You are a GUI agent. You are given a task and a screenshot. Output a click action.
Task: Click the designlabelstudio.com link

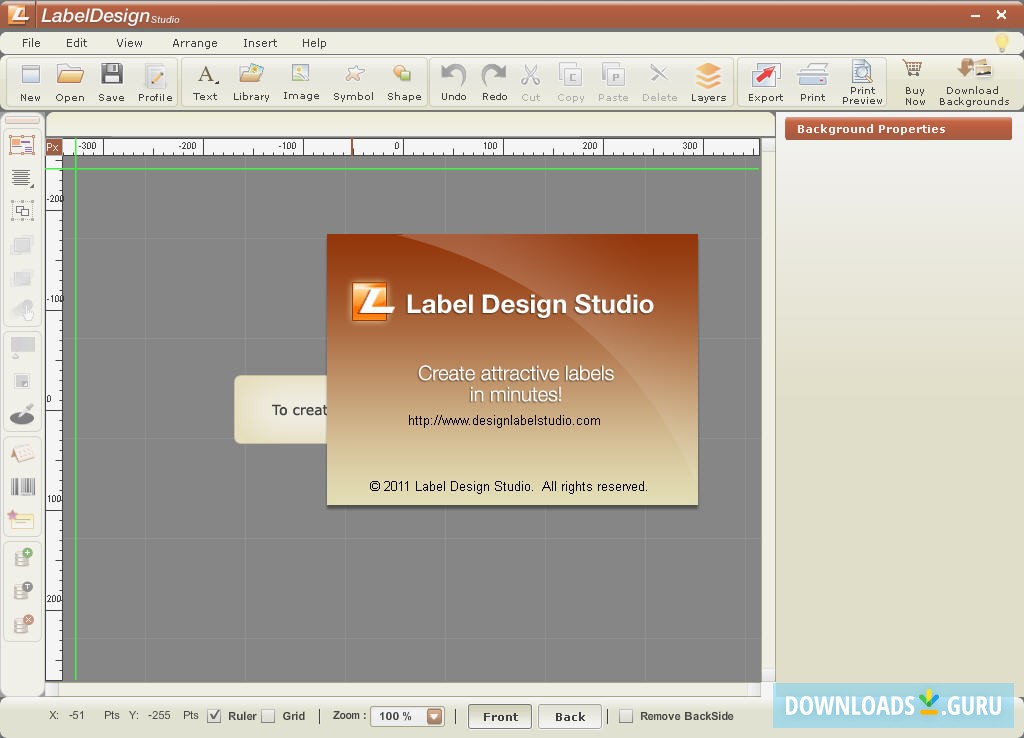pyautogui.click(x=504, y=421)
